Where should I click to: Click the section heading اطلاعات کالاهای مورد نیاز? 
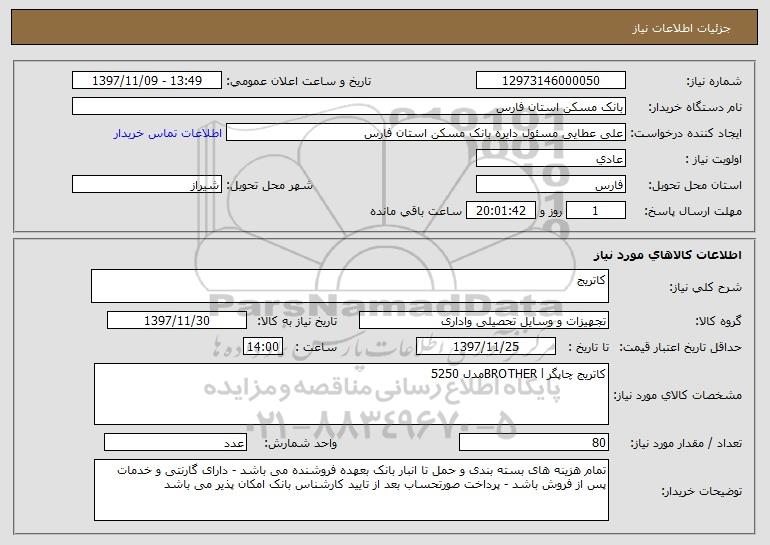[667, 255]
